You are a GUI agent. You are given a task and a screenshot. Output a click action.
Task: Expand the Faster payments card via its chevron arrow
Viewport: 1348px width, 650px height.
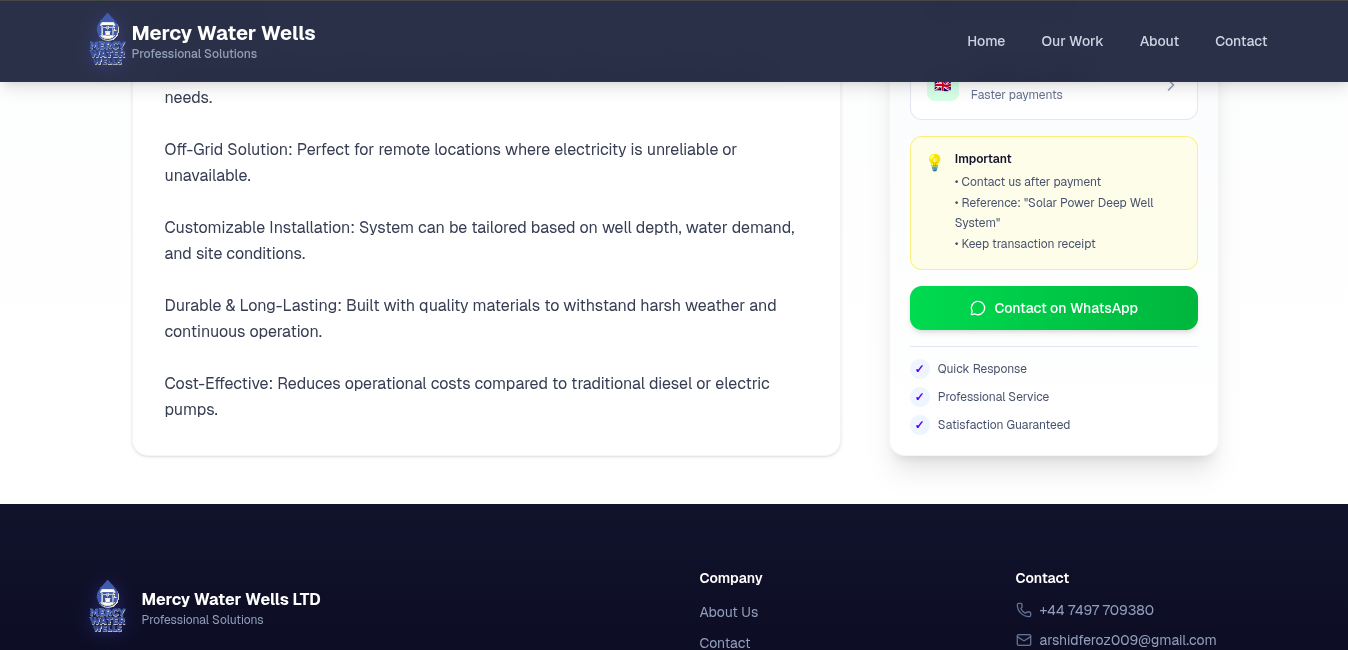(x=1170, y=85)
